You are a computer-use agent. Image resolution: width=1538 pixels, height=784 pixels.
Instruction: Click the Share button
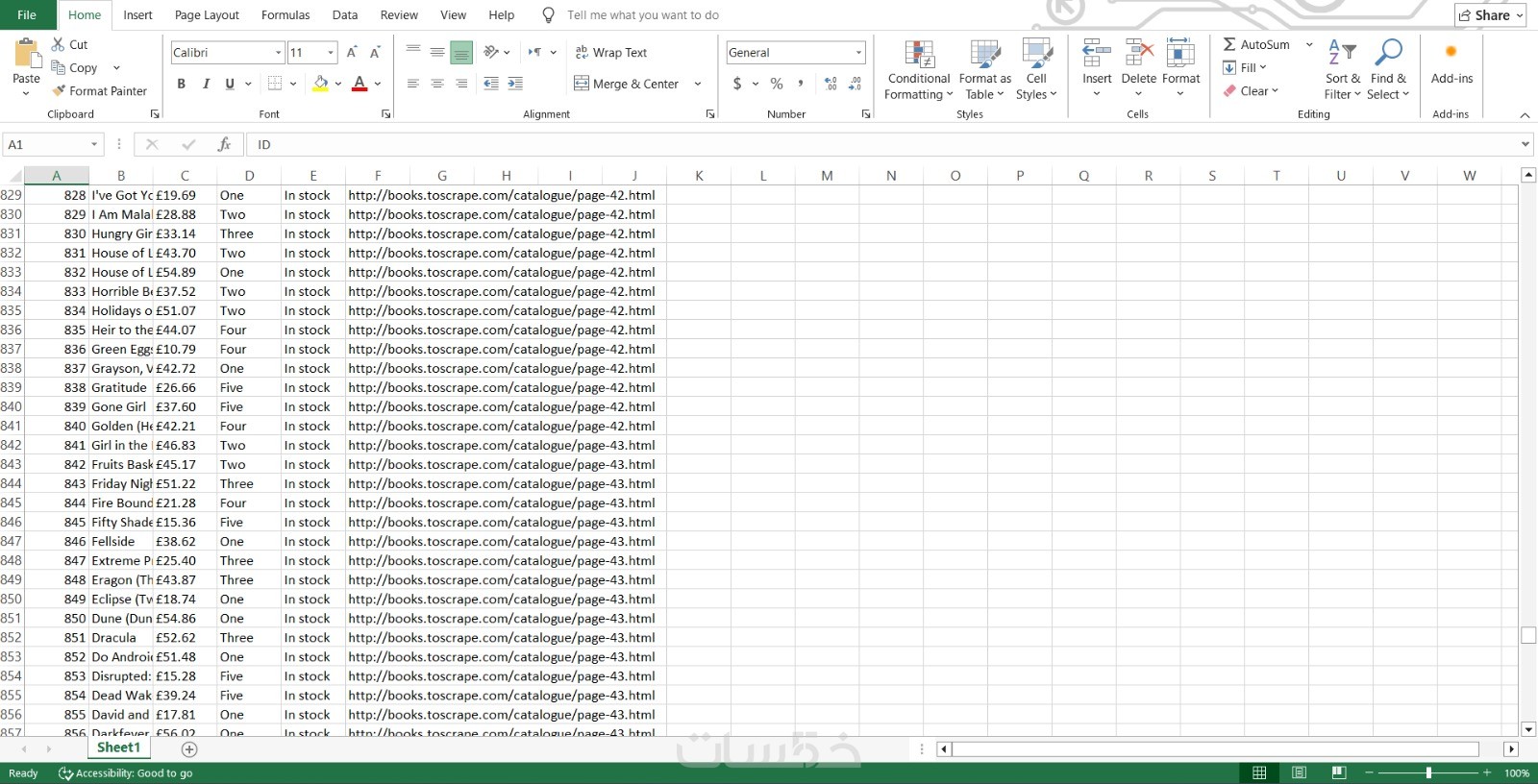[1490, 15]
